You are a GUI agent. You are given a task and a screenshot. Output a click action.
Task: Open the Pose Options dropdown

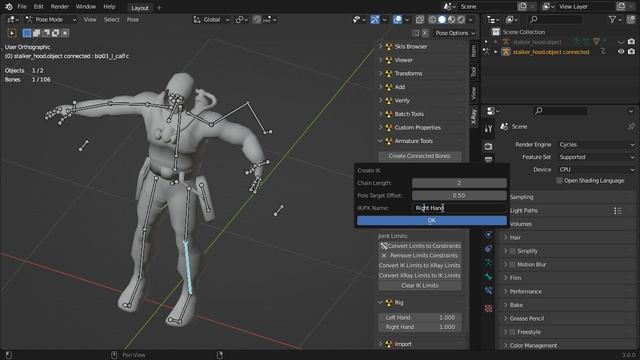point(455,33)
